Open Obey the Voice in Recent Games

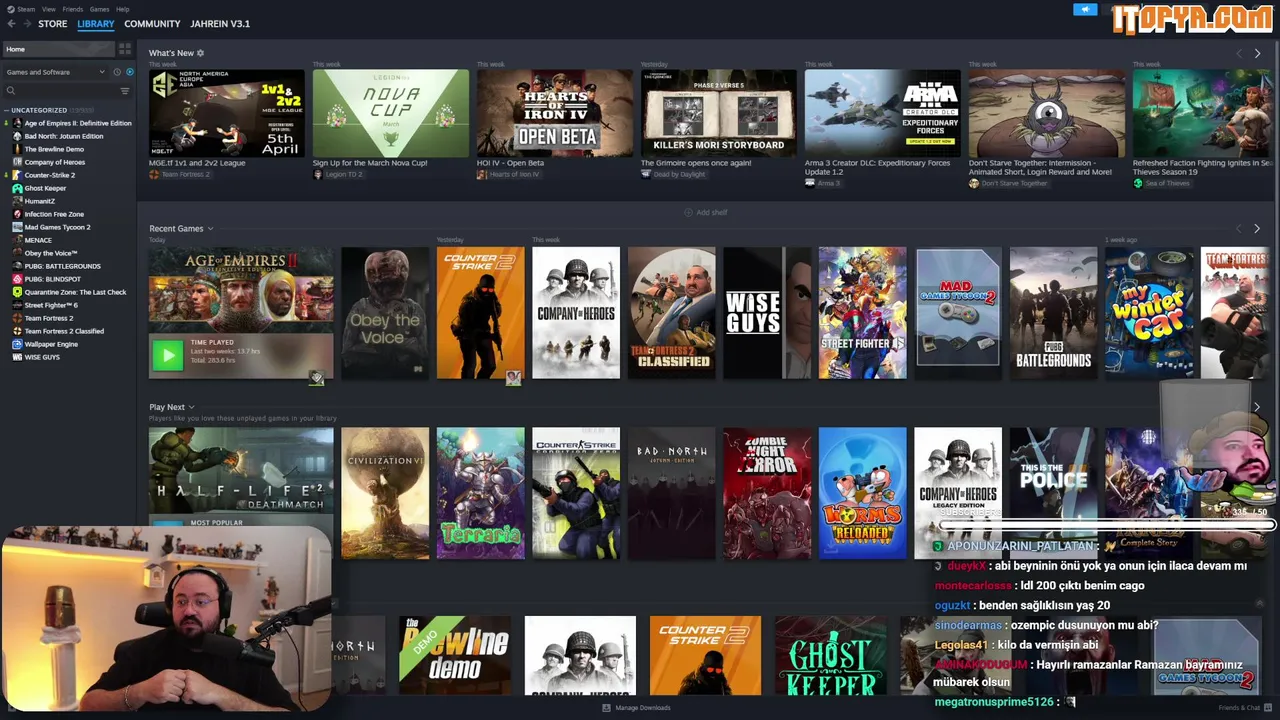385,313
